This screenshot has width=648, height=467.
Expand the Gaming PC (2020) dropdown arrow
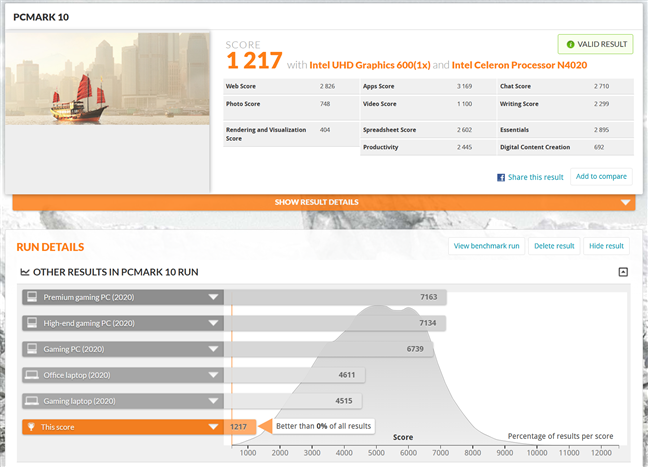click(213, 349)
